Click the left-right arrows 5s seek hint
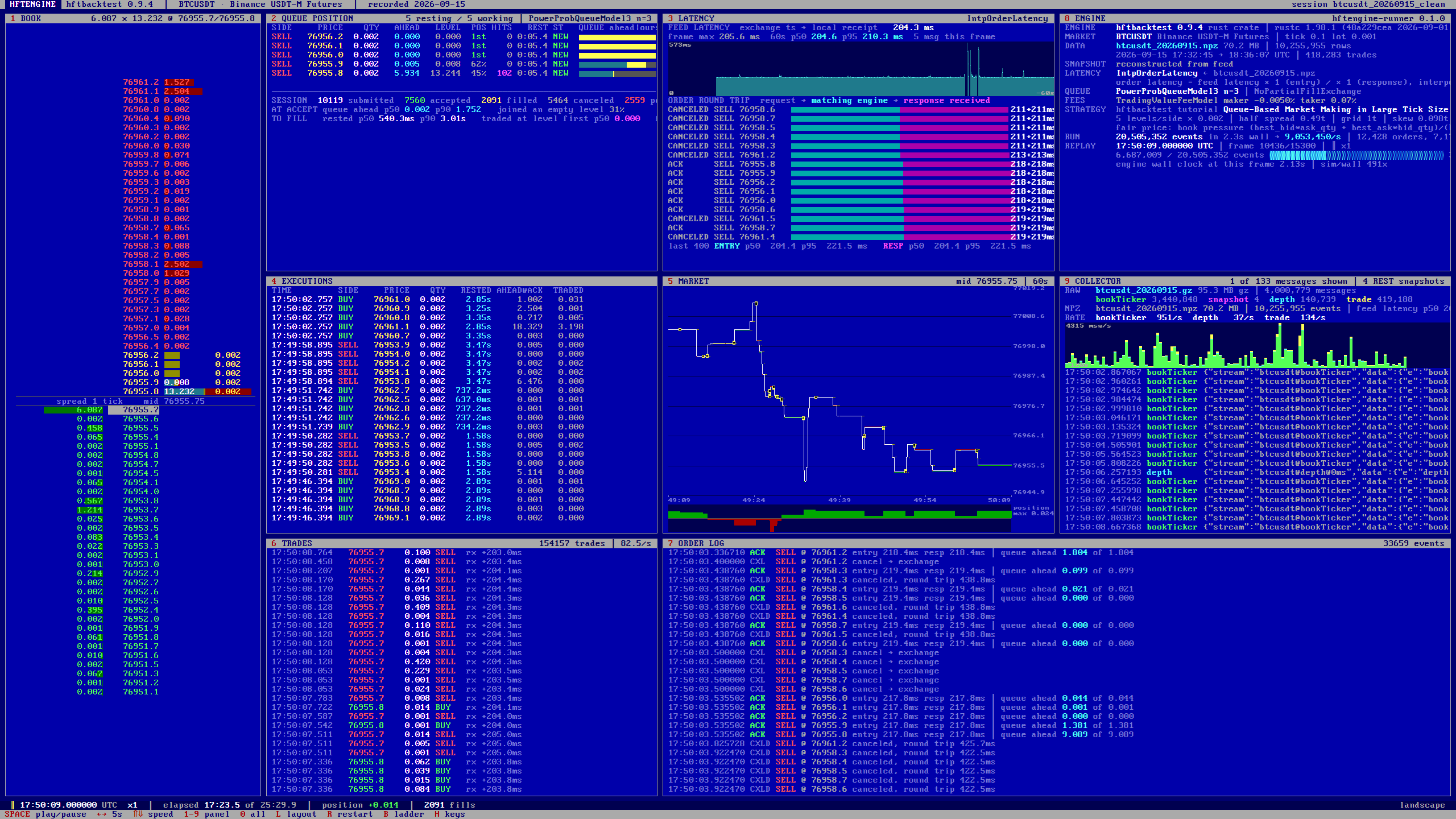1456x819 pixels. click(109, 814)
